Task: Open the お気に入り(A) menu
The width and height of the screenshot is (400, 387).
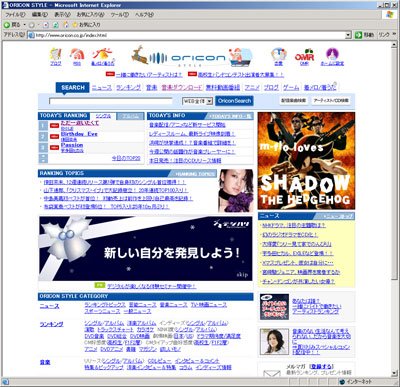Action: [90, 15]
